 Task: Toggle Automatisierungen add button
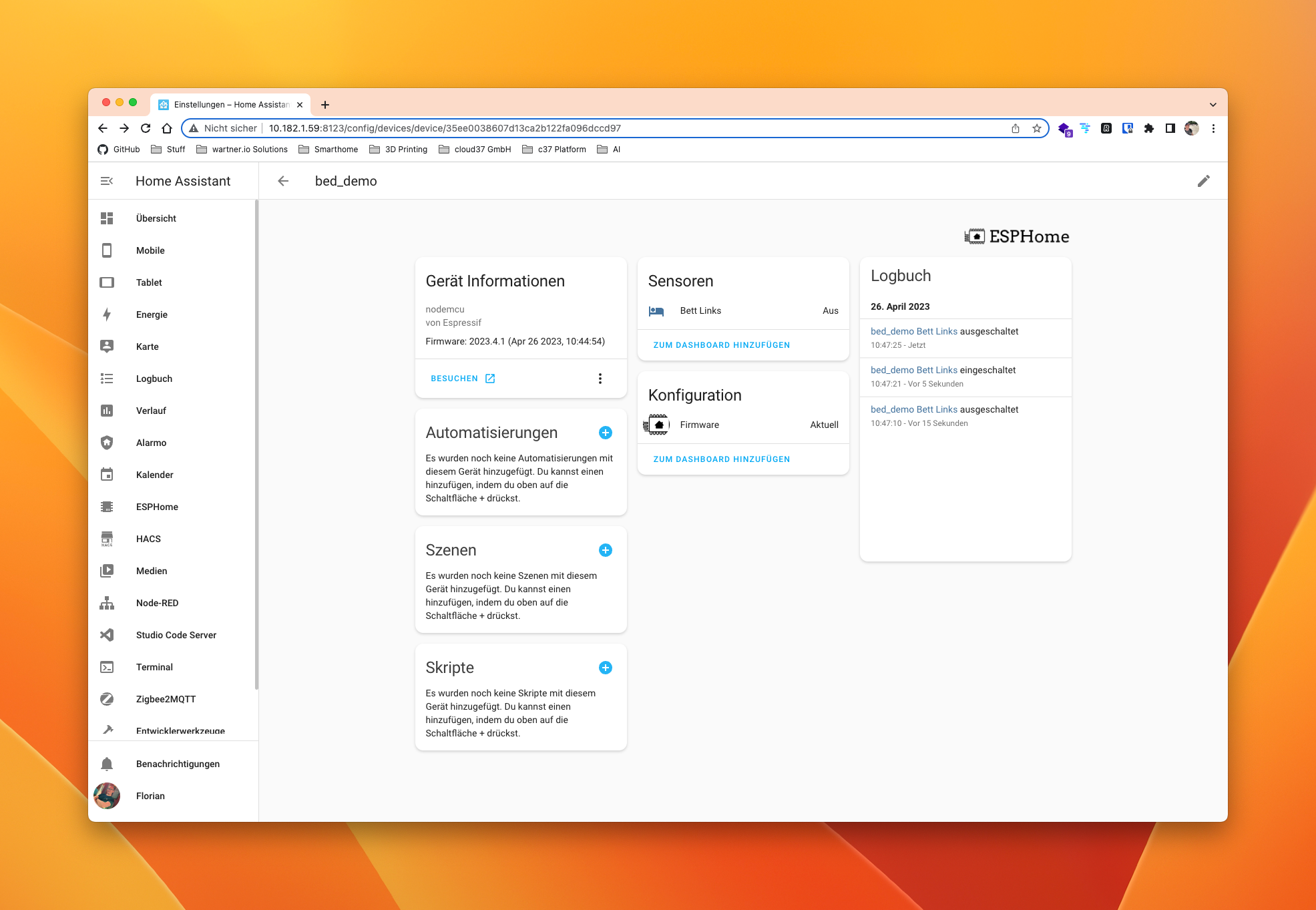coord(606,432)
